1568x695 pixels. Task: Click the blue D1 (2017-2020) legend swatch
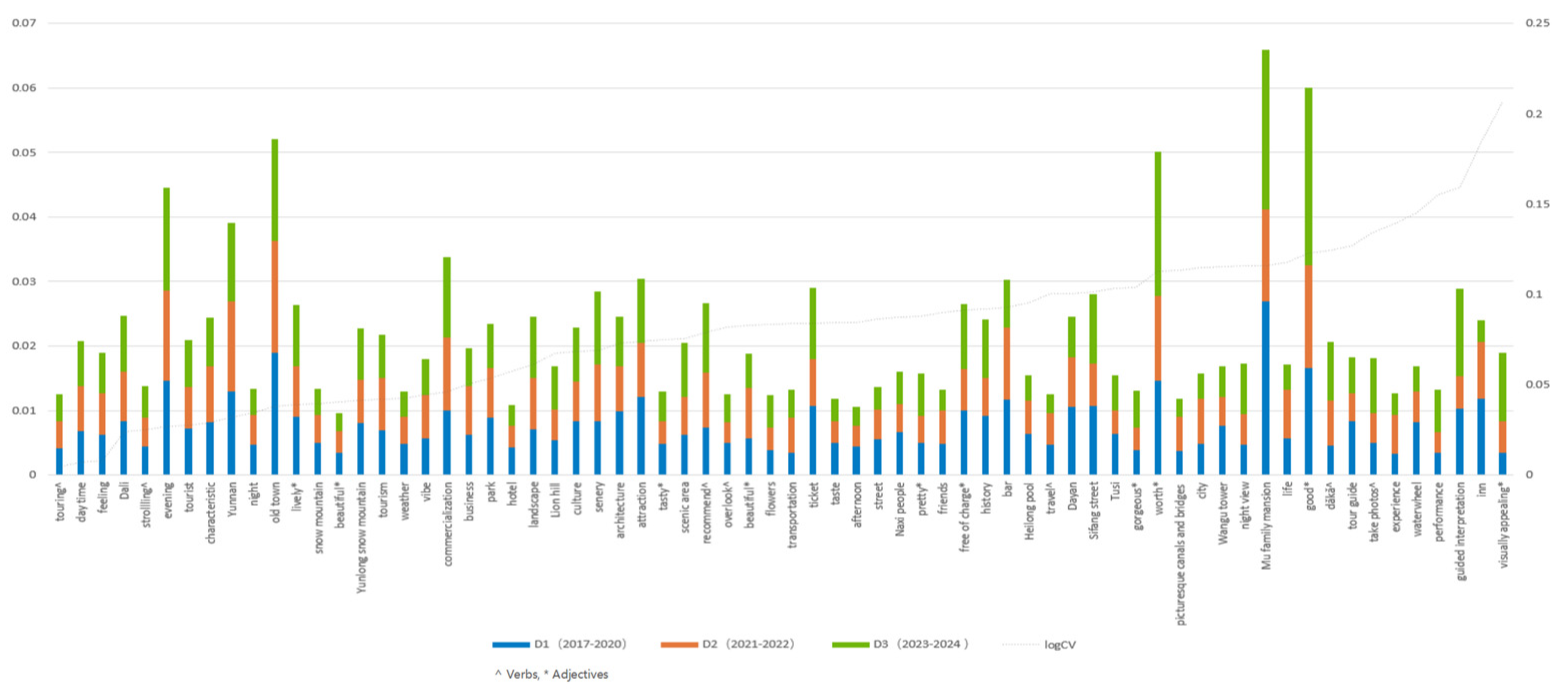pos(511,644)
